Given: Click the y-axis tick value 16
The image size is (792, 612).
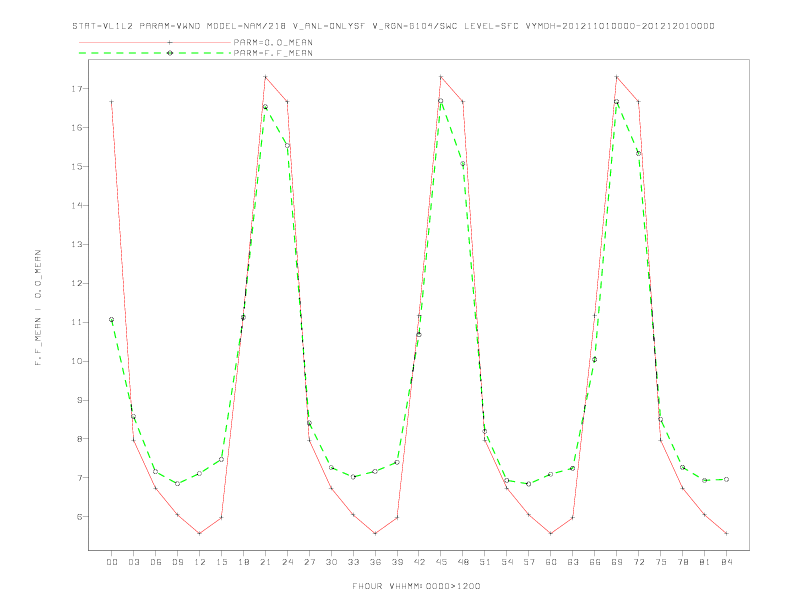Looking at the screenshot, I should coord(77,128).
